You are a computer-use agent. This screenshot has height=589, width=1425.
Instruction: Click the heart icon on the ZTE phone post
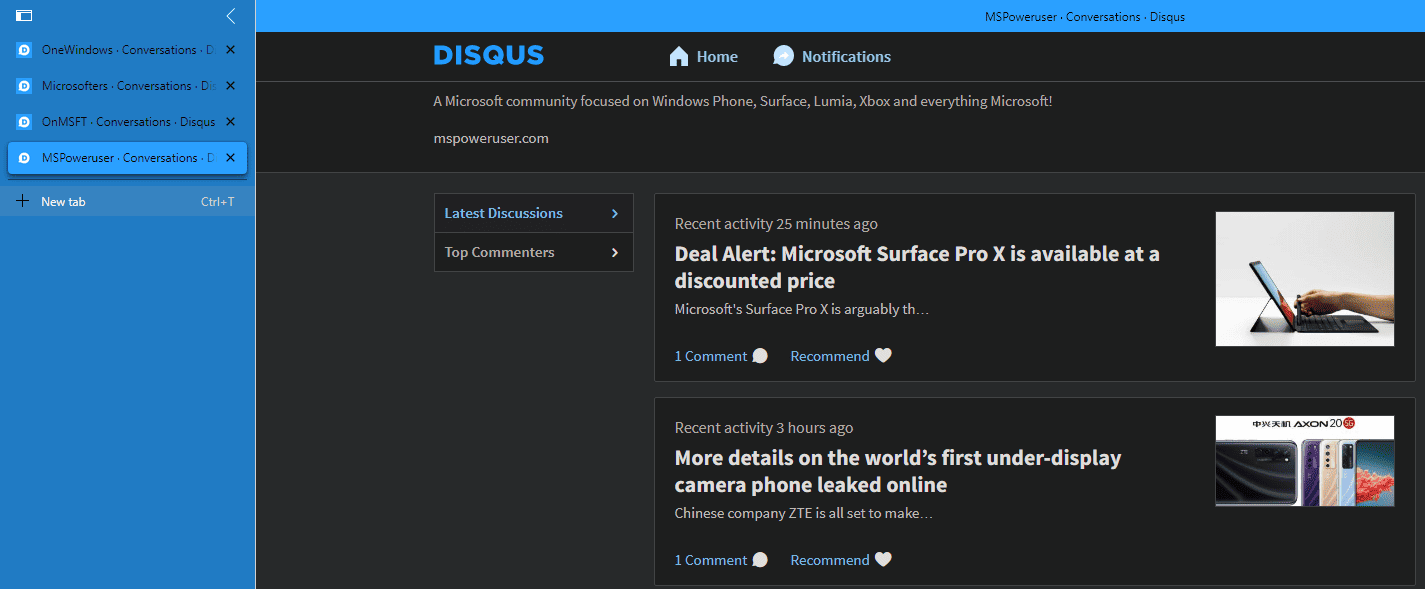[x=883, y=559]
